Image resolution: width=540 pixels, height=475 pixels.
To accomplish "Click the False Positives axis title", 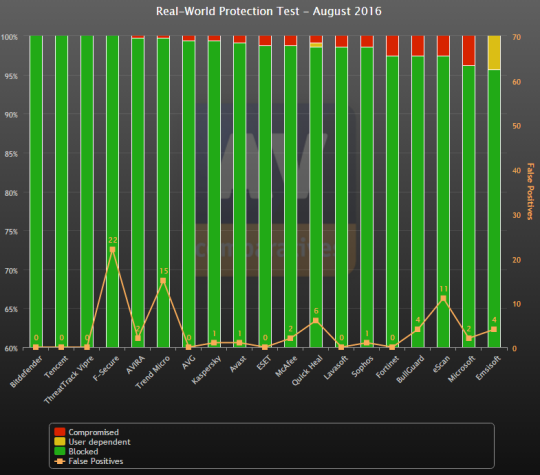I will click(530, 192).
